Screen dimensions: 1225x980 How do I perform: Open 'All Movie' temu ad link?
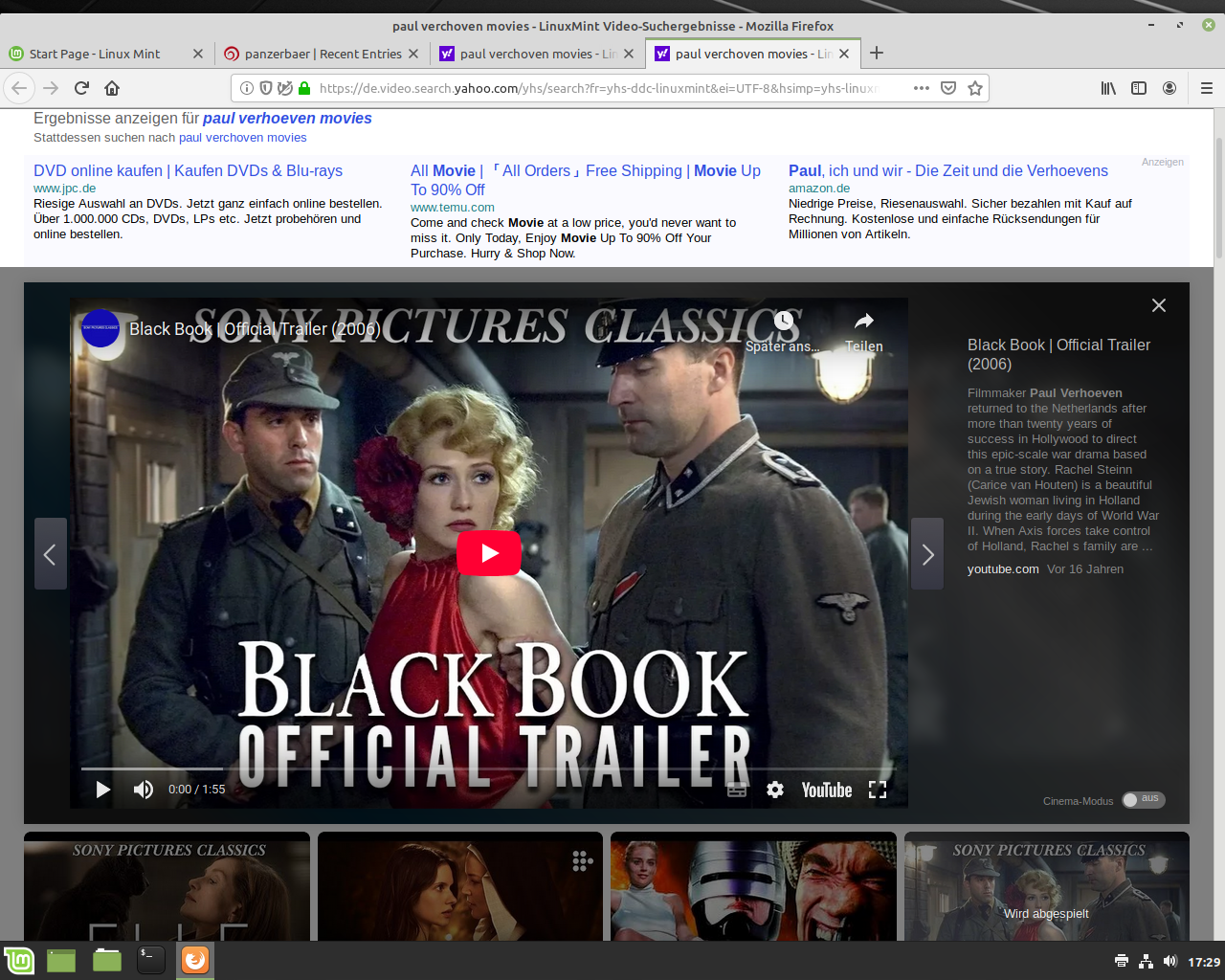click(586, 180)
